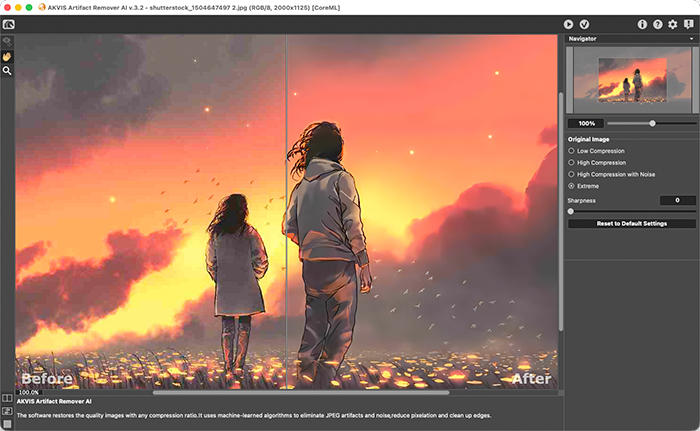Click the window title bar text

pyautogui.click(x=194, y=8)
